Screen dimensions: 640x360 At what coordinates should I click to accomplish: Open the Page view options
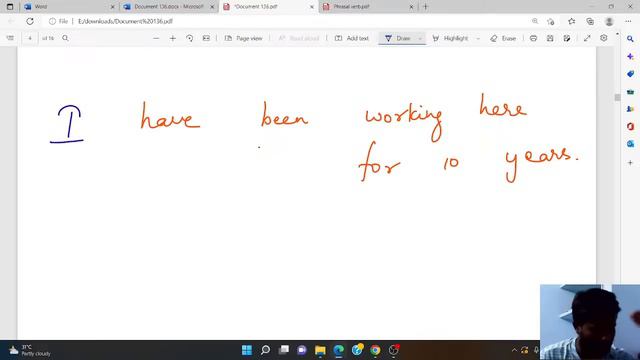(244, 38)
